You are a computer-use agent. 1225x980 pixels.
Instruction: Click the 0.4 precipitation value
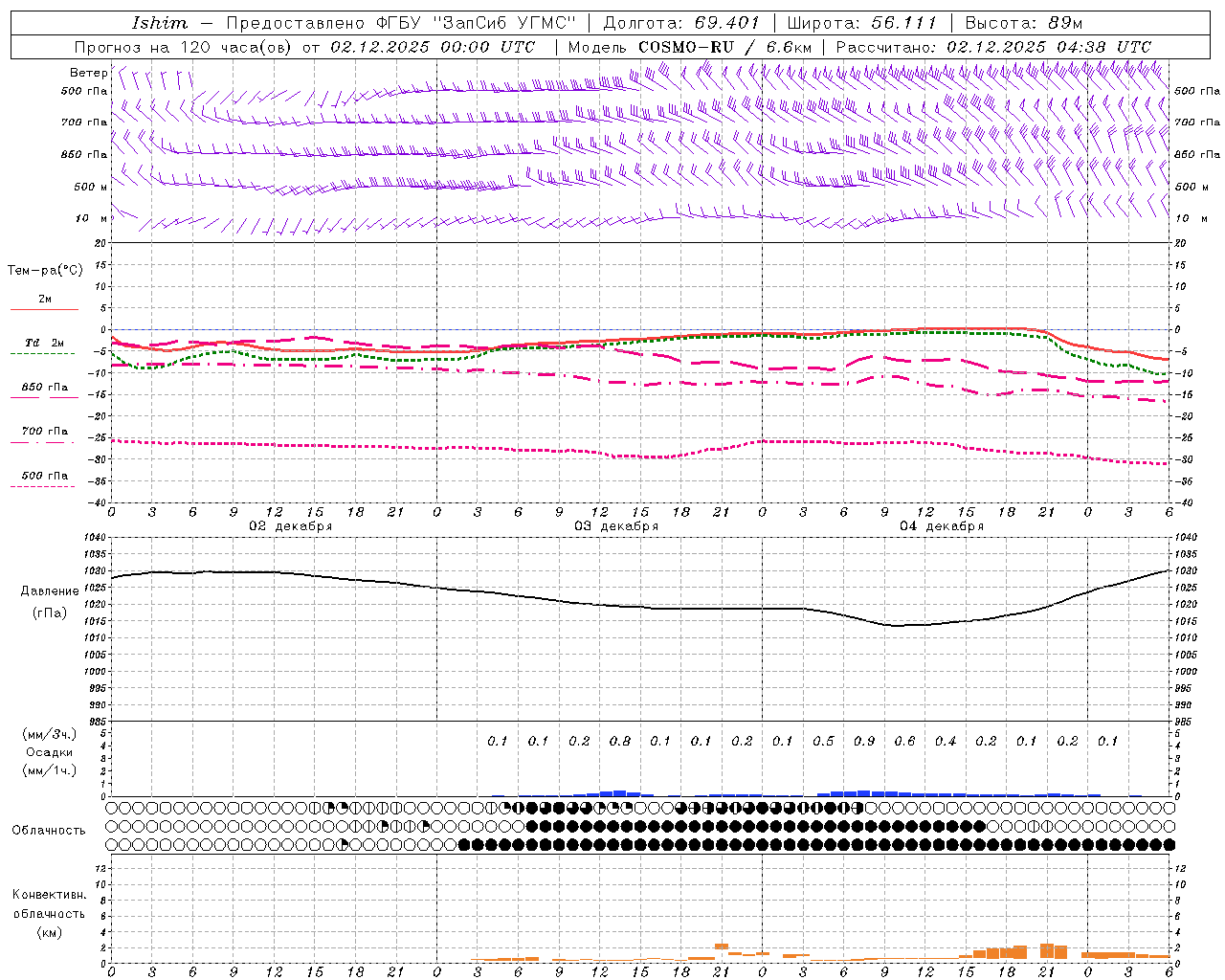click(946, 742)
